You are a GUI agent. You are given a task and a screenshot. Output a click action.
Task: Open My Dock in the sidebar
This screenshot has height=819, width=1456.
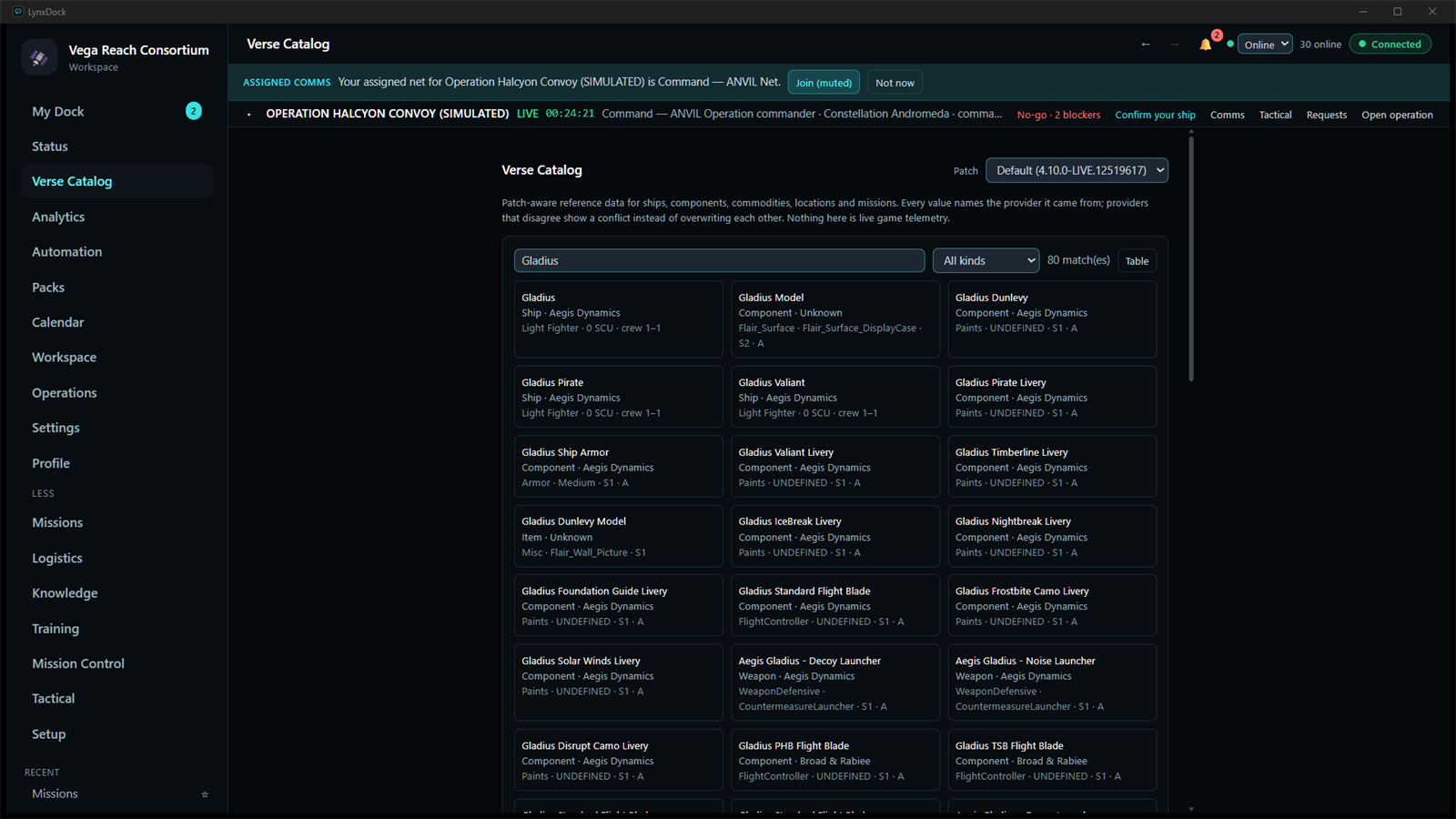click(x=116, y=111)
